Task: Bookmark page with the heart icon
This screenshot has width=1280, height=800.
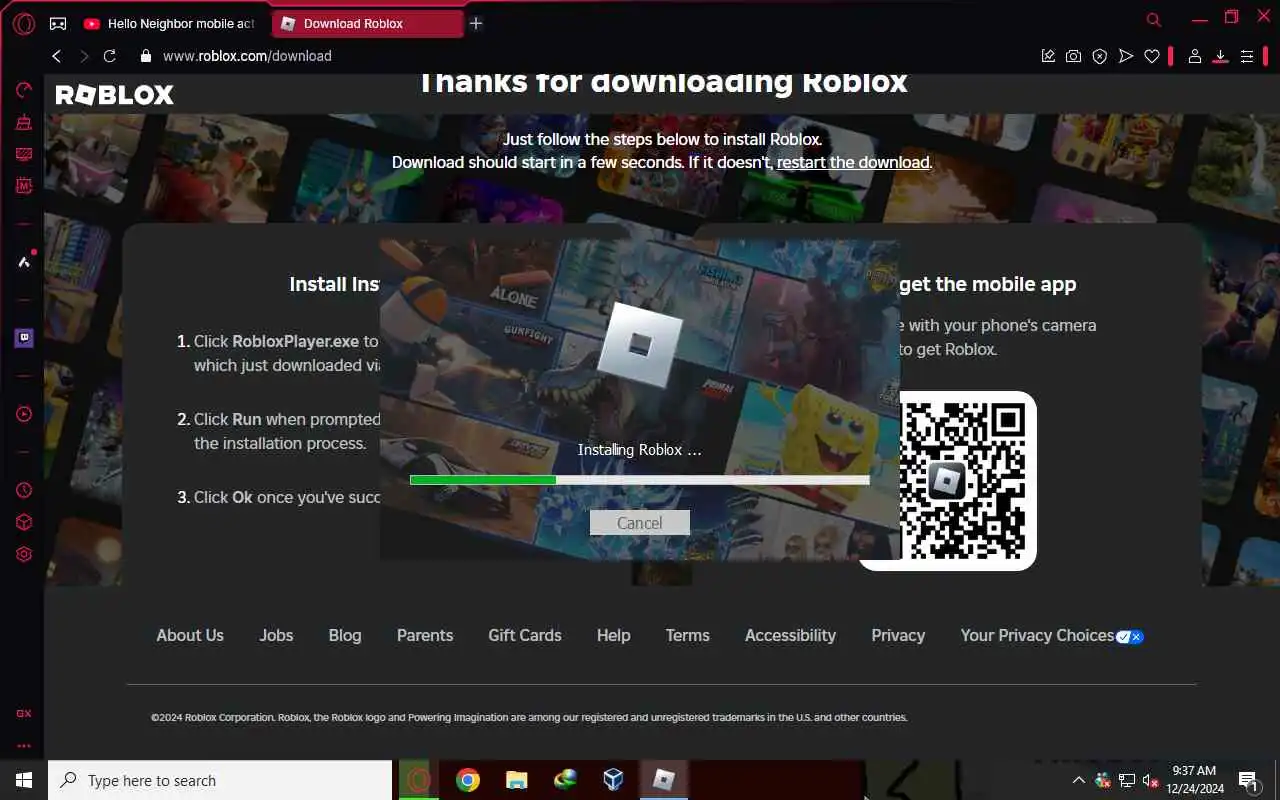Action: tap(1152, 56)
